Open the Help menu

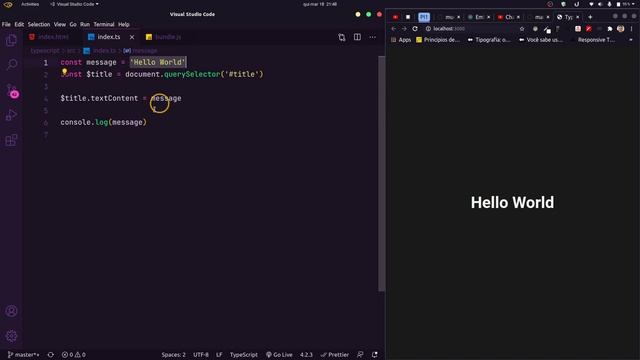pos(124,24)
